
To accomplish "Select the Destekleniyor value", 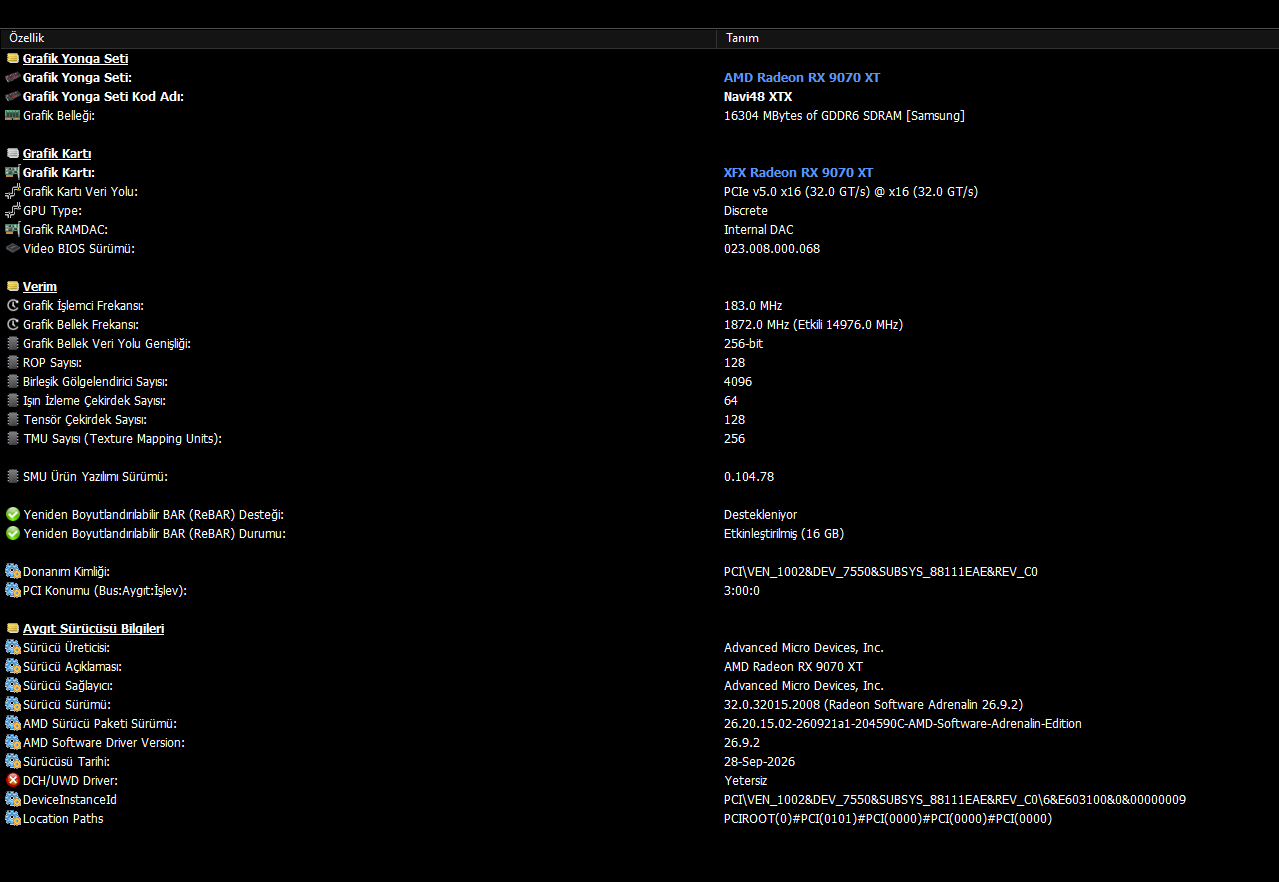I will pyautogui.click(x=761, y=515).
